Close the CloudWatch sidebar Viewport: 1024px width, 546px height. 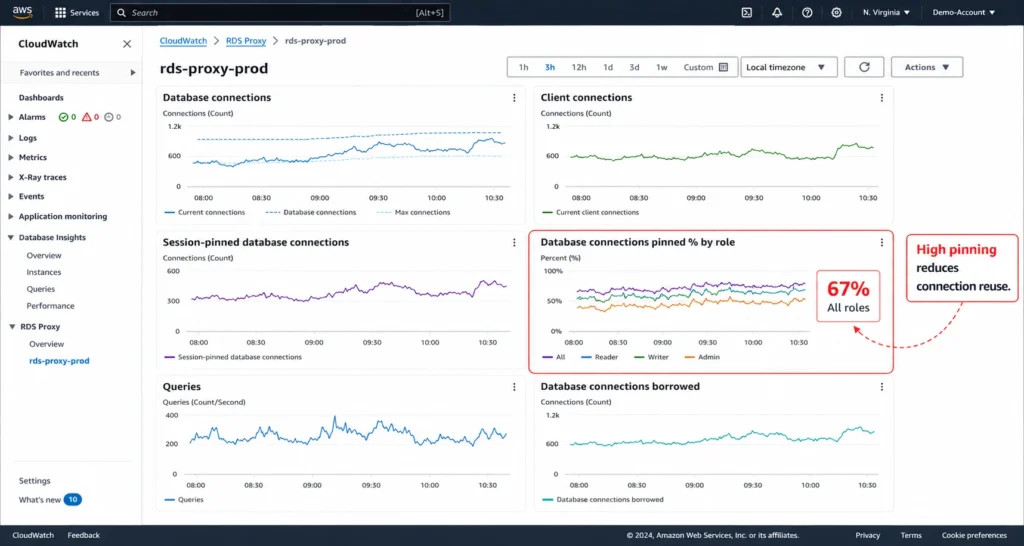pyautogui.click(x=127, y=44)
